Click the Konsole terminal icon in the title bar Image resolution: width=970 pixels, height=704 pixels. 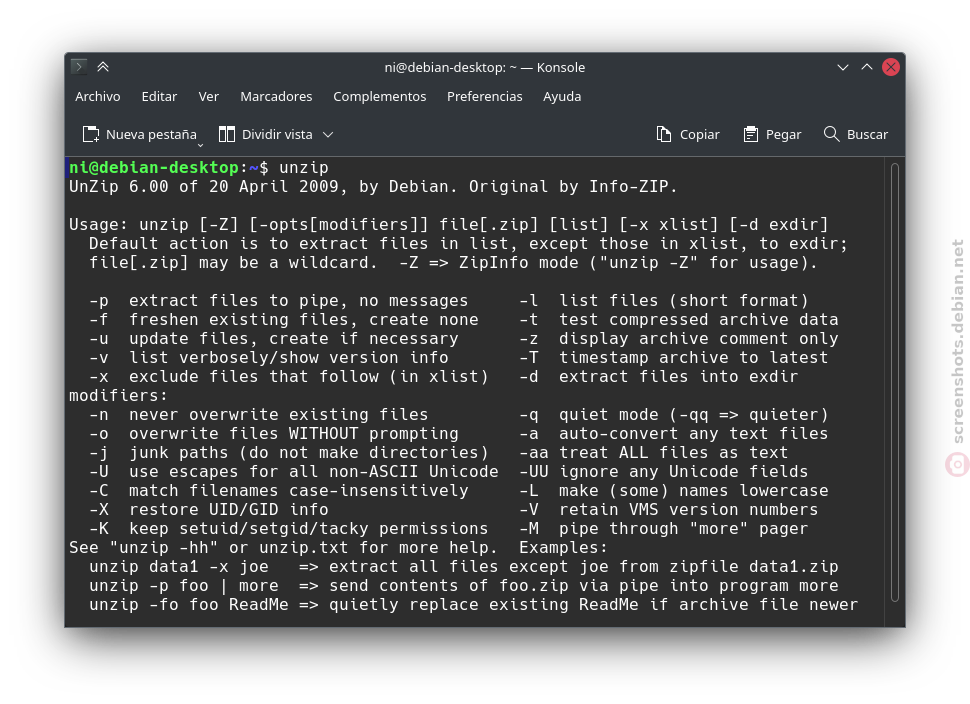pyautogui.click(x=79, y=67)
